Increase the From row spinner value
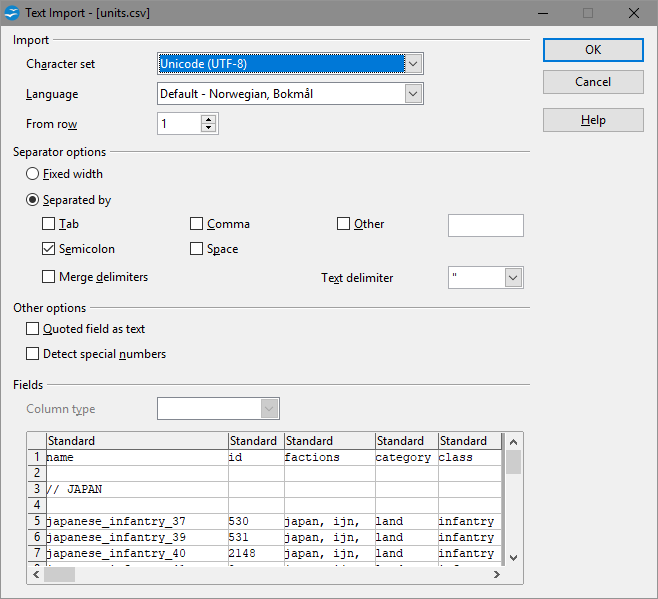 click(x=208, y=119)
